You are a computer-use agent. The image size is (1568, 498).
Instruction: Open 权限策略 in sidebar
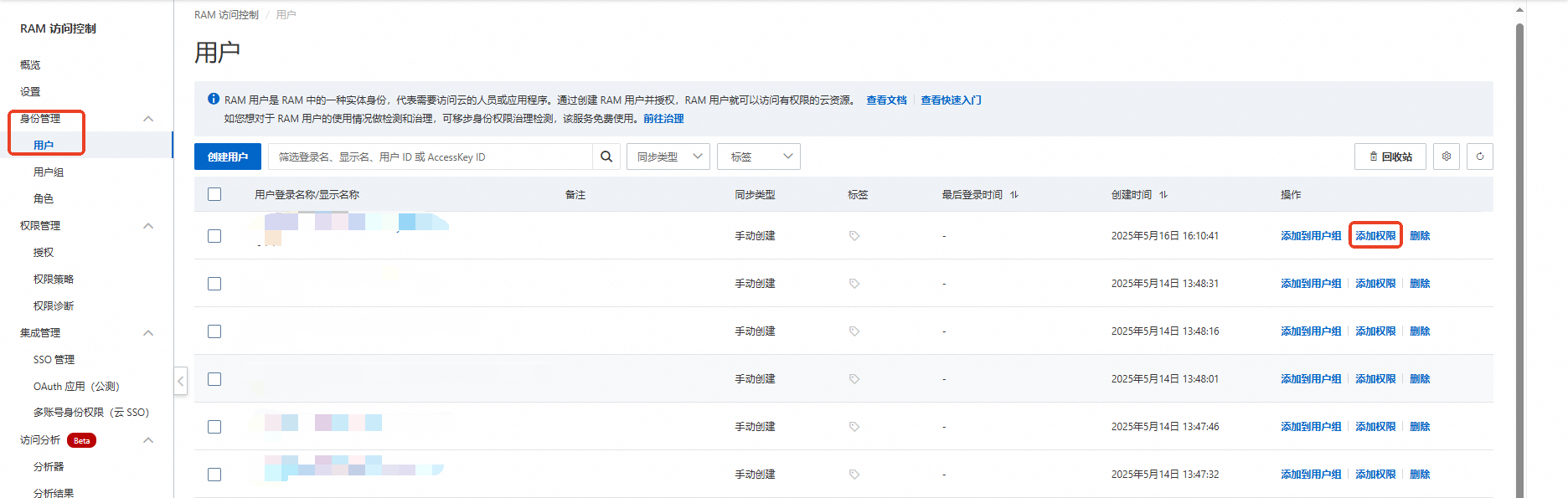[54, 279]
